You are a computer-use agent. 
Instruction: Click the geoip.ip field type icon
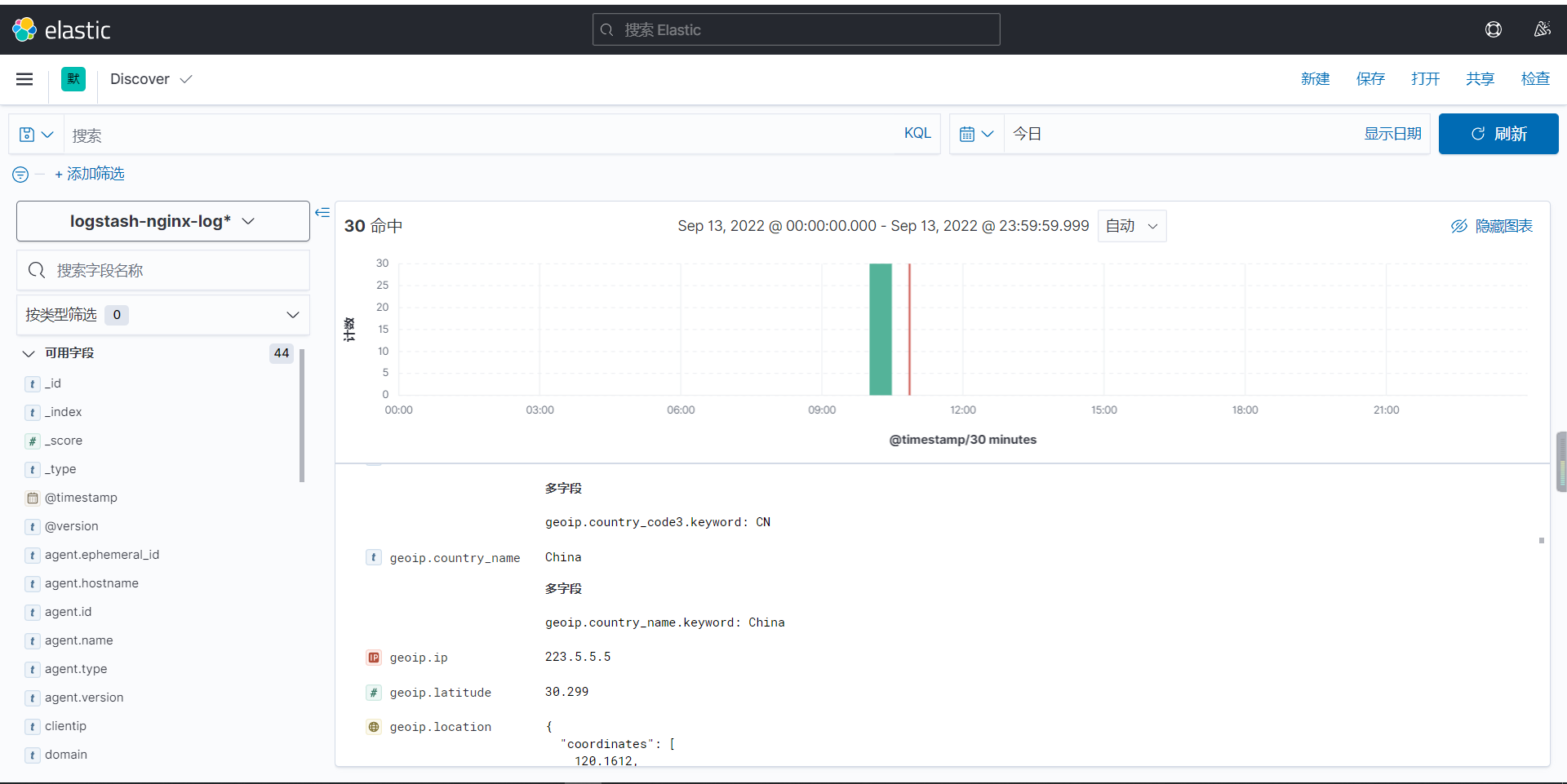374,658
